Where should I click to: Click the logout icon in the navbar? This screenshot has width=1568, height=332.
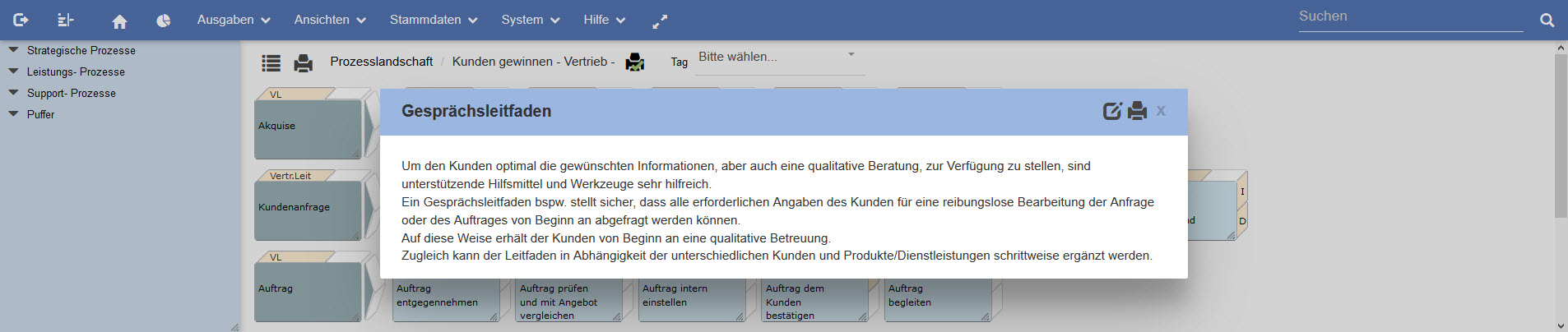pos(21,20)
